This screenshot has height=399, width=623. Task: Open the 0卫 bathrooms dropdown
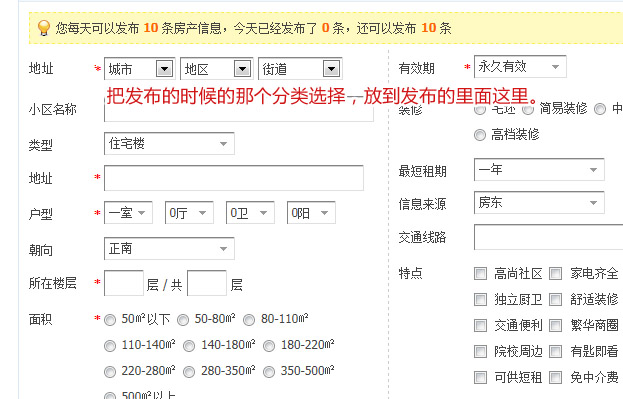[x=250, y=213]
